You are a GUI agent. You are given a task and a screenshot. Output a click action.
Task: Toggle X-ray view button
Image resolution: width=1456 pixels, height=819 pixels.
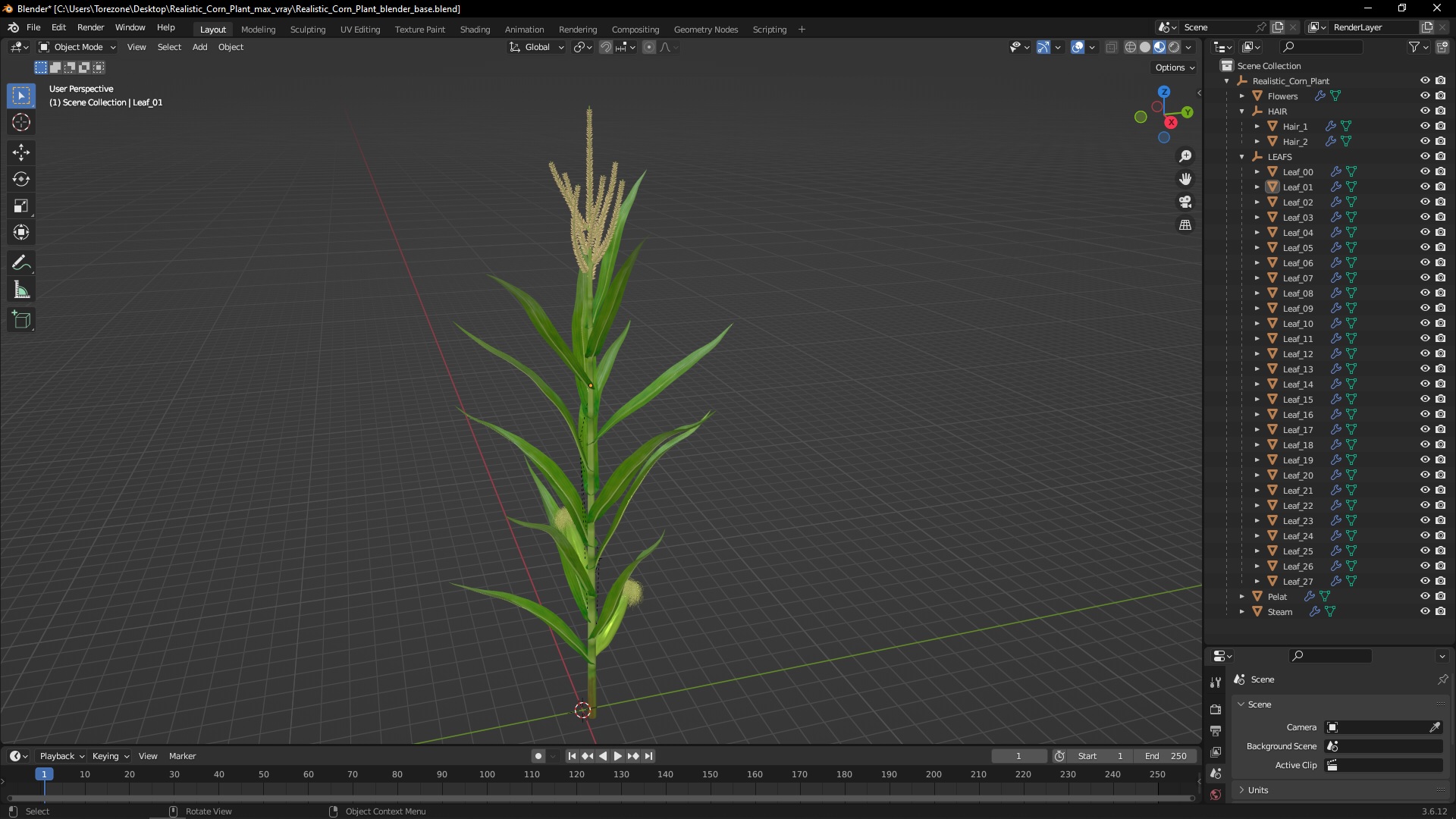pyautogui.click(x=1112, y=47)
